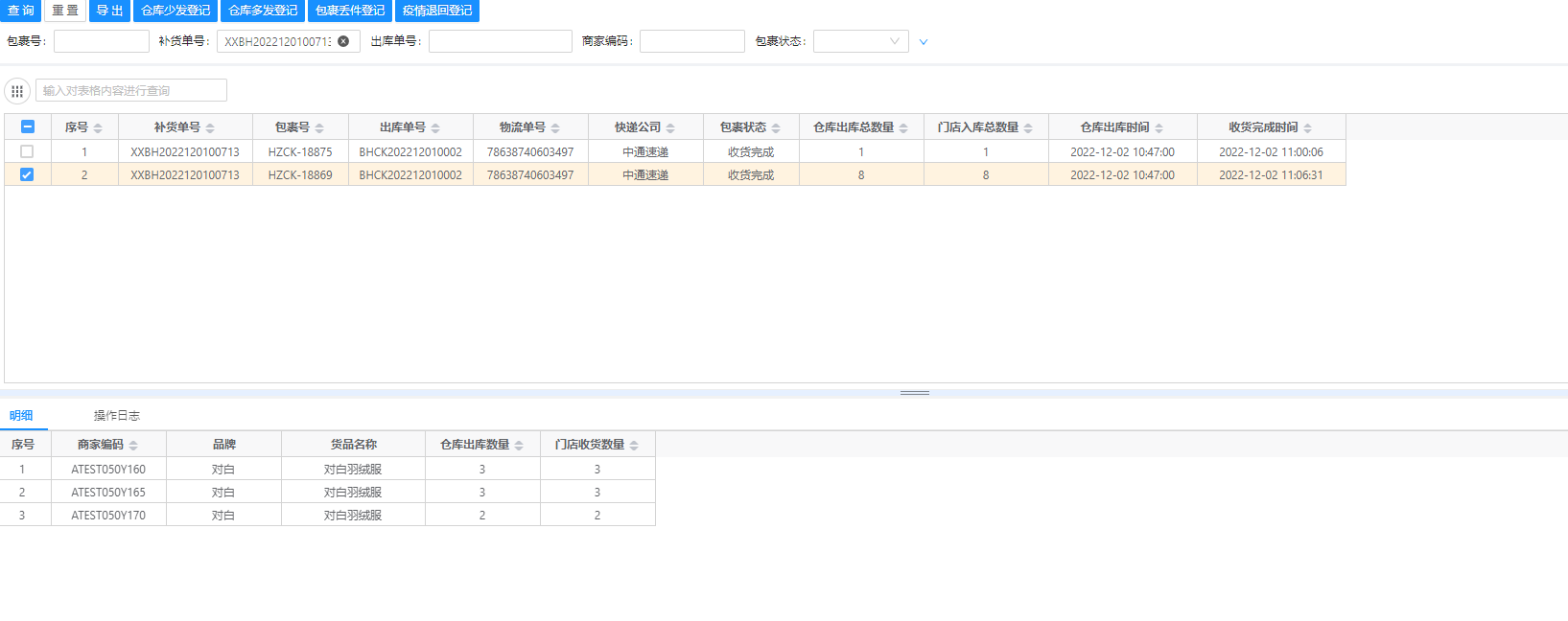
Task: Click the 查询 button
Action: (x=20, y=11)
